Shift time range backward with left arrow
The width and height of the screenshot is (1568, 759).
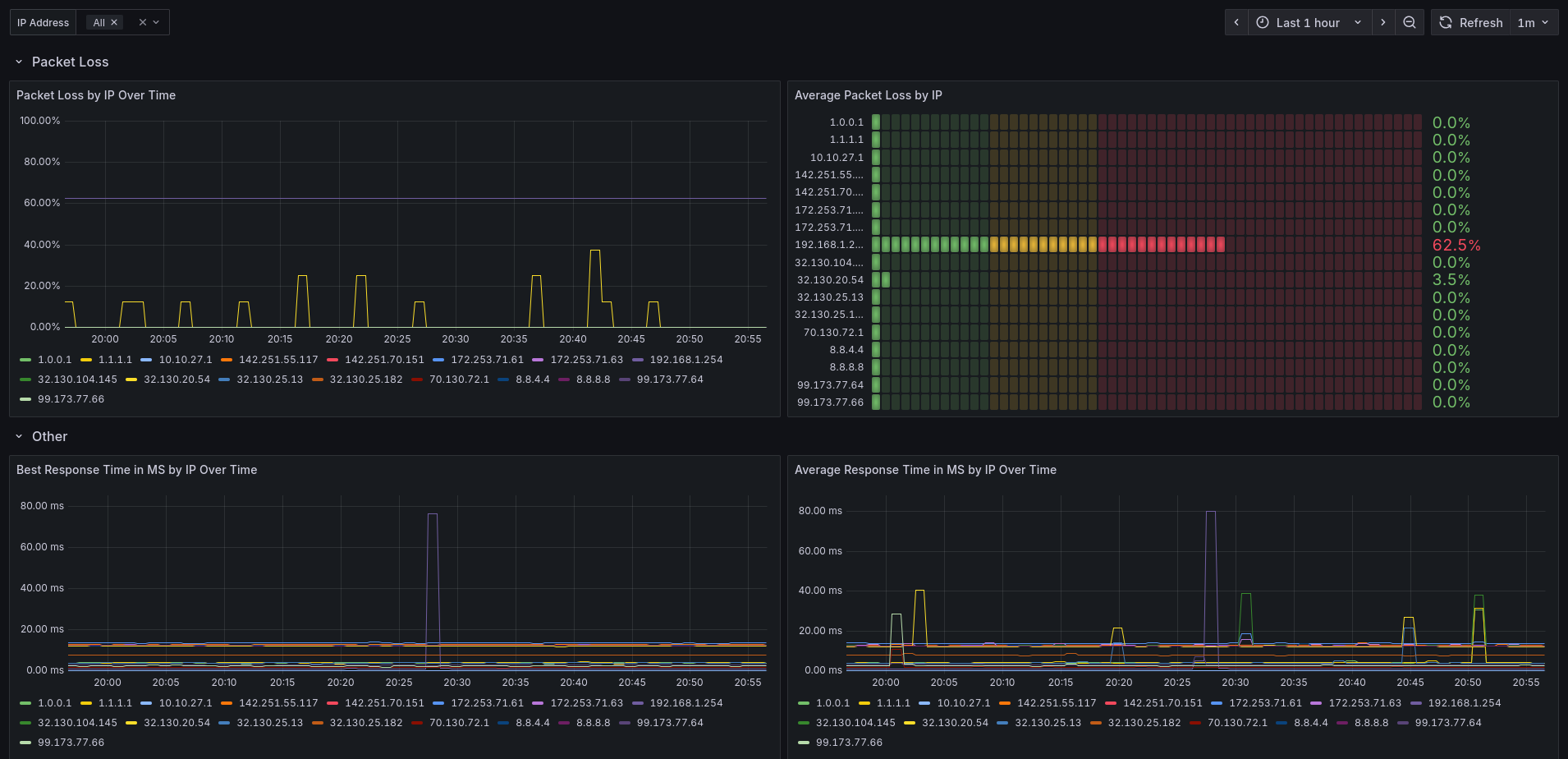[1236, 23]
